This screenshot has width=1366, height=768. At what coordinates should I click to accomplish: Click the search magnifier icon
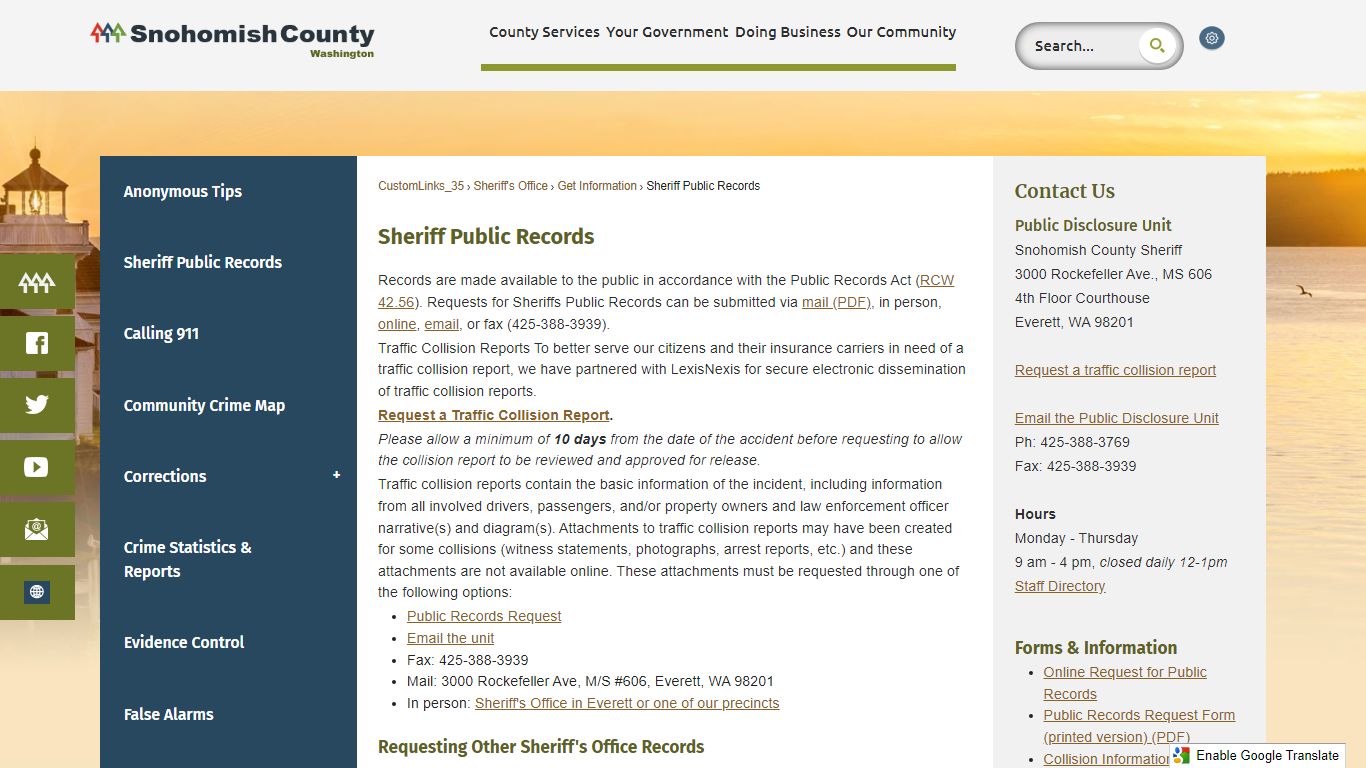click(1157, 45)
